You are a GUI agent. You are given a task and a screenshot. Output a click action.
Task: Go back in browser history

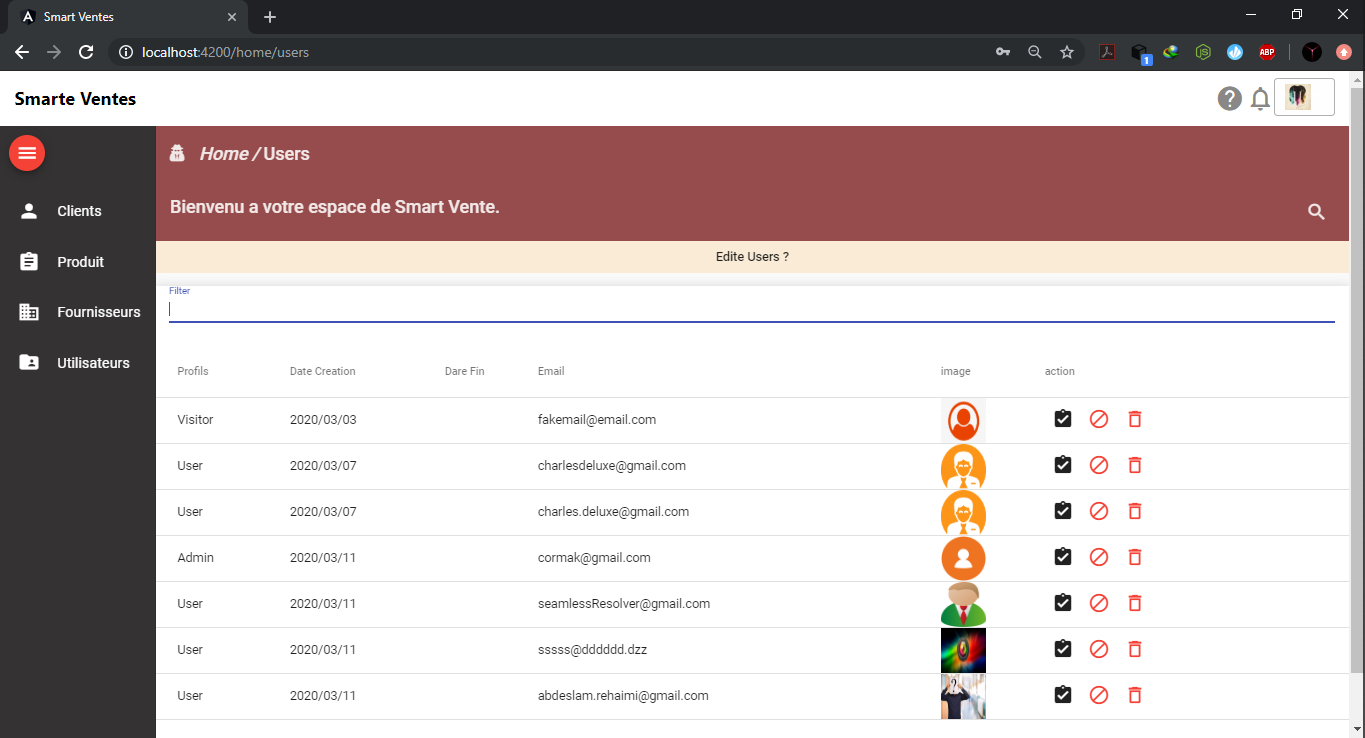(22, 52)
